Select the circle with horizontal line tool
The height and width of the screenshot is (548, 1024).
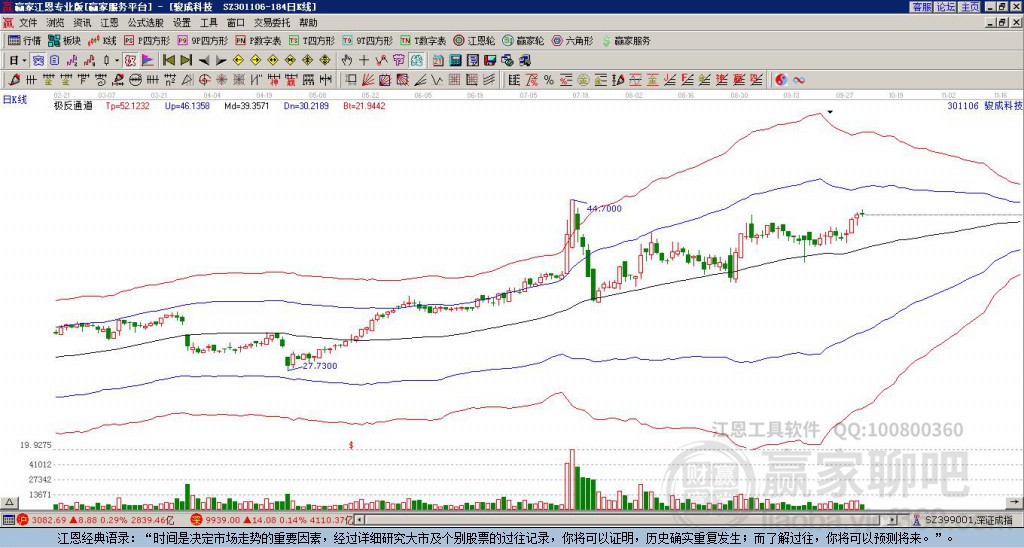point(135,80)
